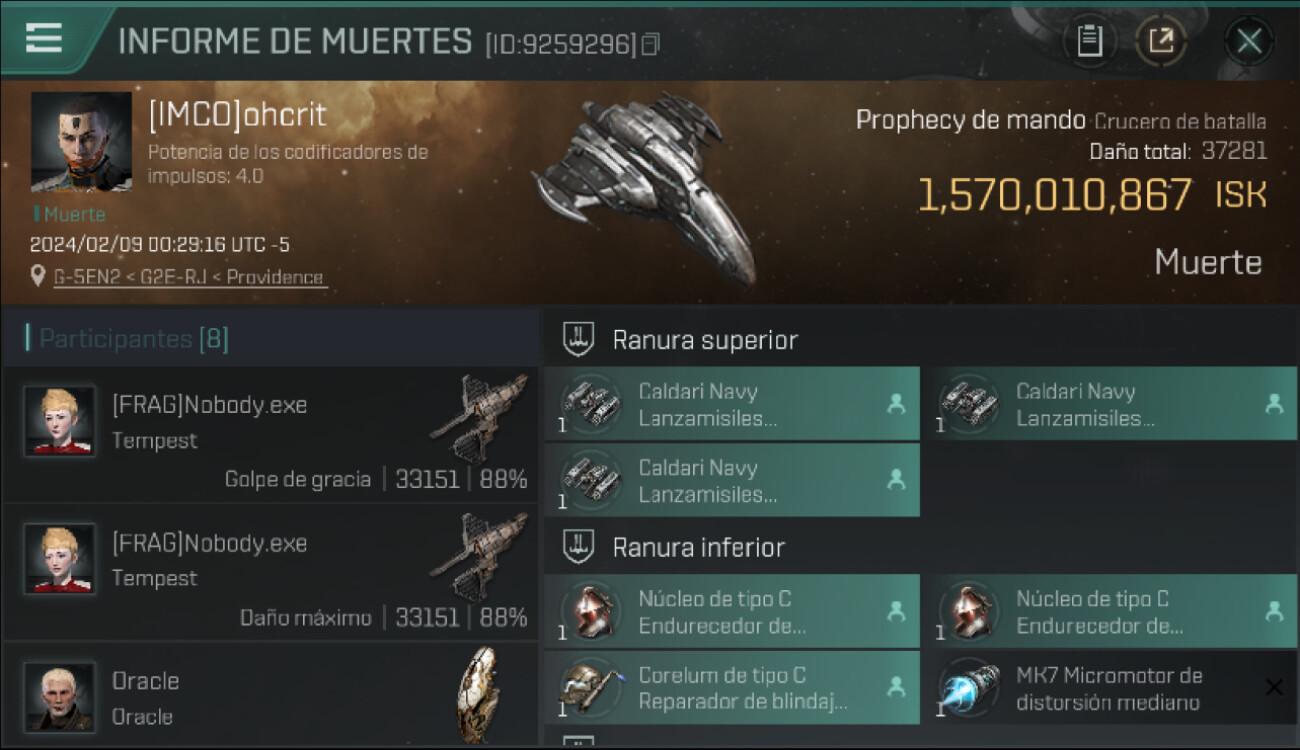The width and height of the screenshot is (1300, 750).
Task: Open the hamburger menu icon
Action: [x=43, y=38]
